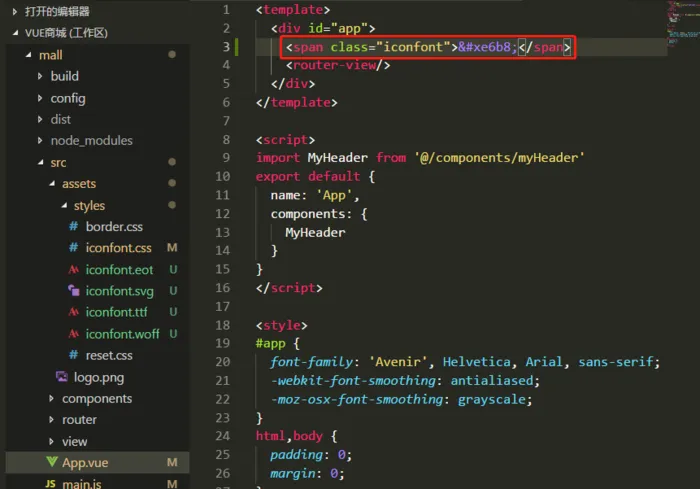Click the 'router-view' tag text
The height and width of the screenshot is (489, 700).
click(334, 65)
